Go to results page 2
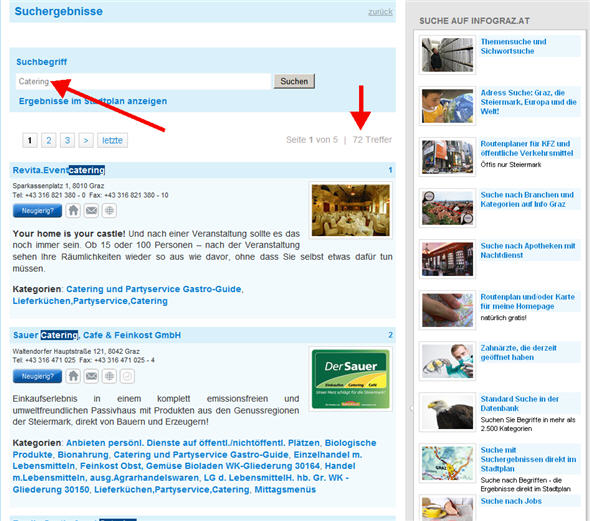The width and height of the screenshot is (590, 521). click(49, 140)
